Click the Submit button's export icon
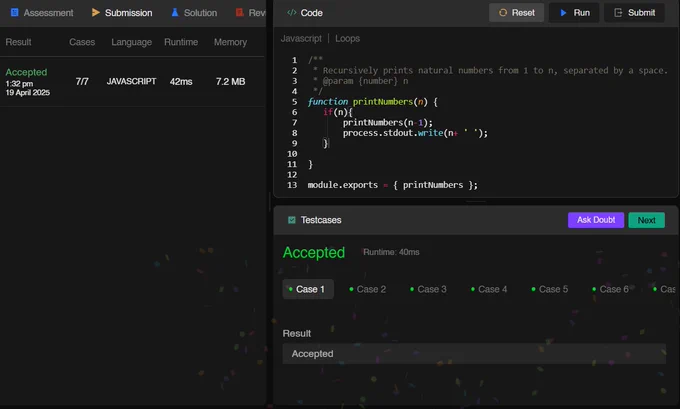The image size is (680, 409). click(x=618, y=13)
